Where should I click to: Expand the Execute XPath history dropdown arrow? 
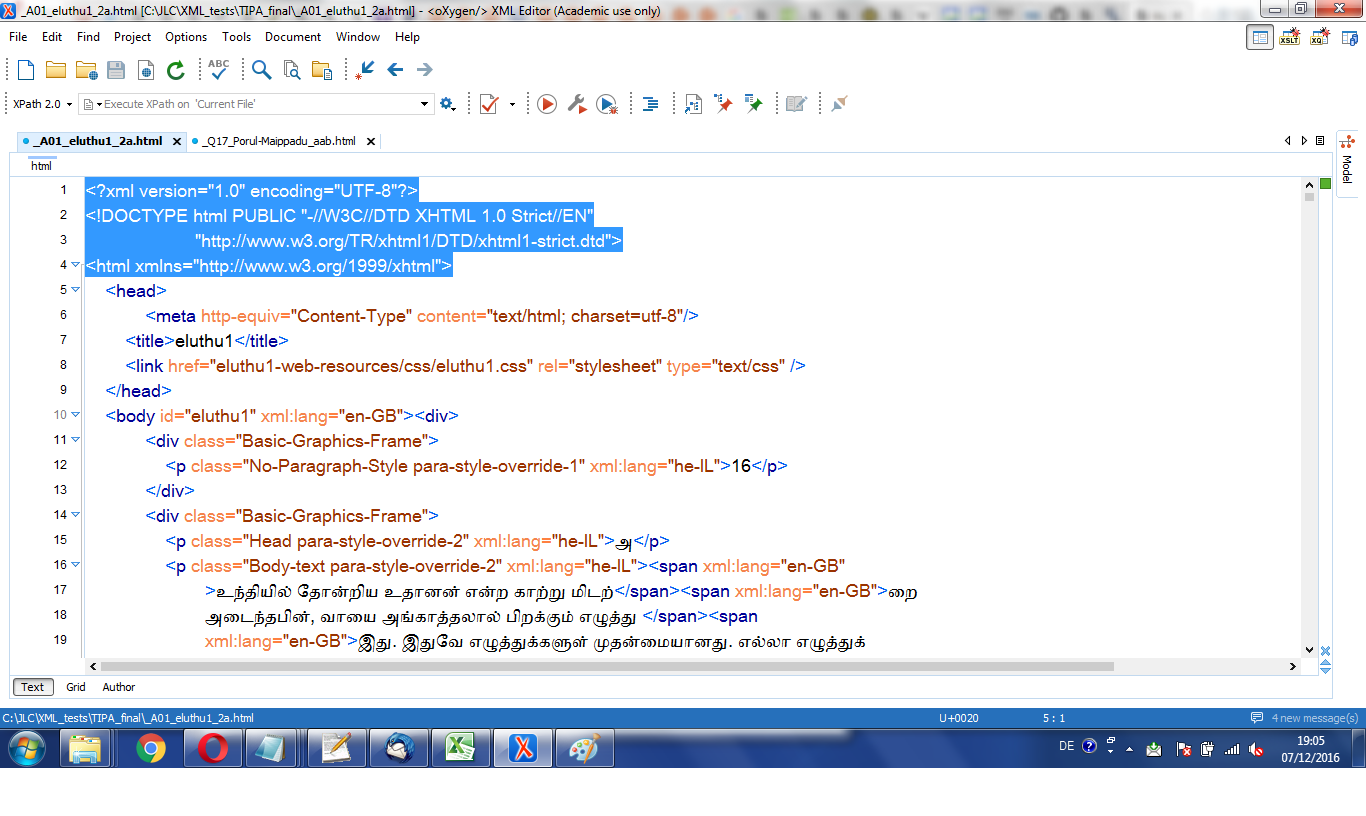point(424,104)
